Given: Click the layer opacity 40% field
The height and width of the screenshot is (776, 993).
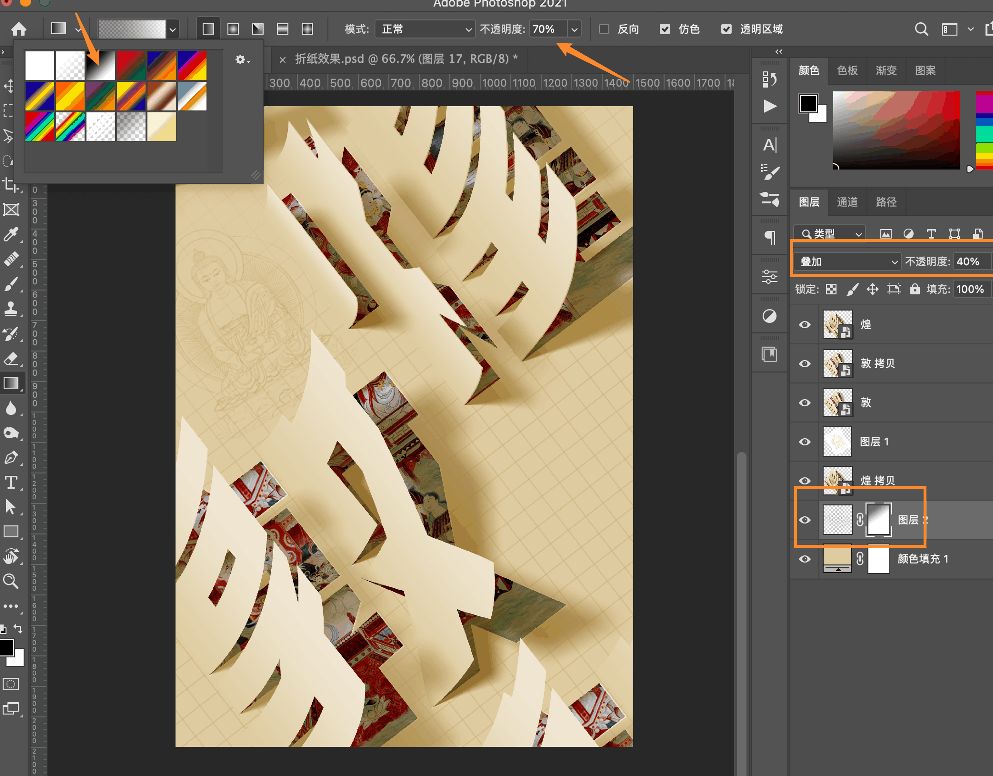Looking at the screenshot, I should point(971,262).
